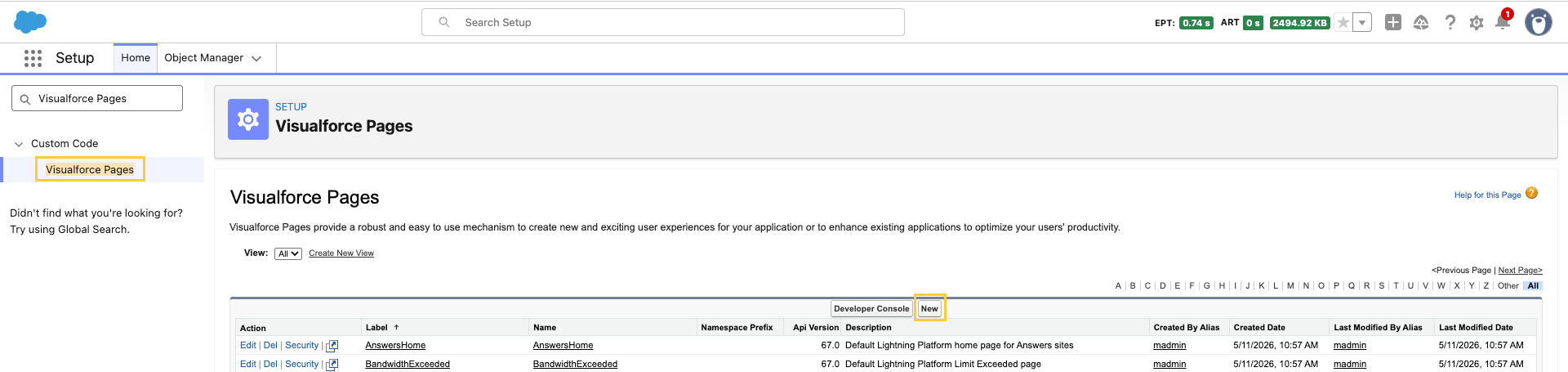
Task: Filter list by letter S
Action: (x=1382, y=285)
